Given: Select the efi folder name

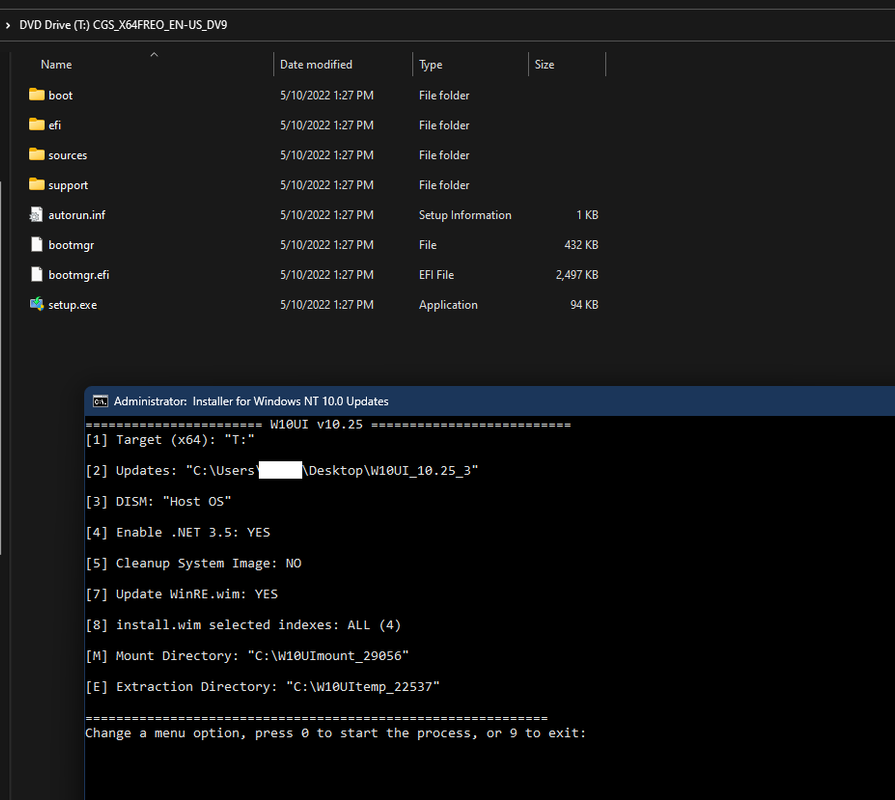Looking at the screenshot, I should [x=55, y=125].
